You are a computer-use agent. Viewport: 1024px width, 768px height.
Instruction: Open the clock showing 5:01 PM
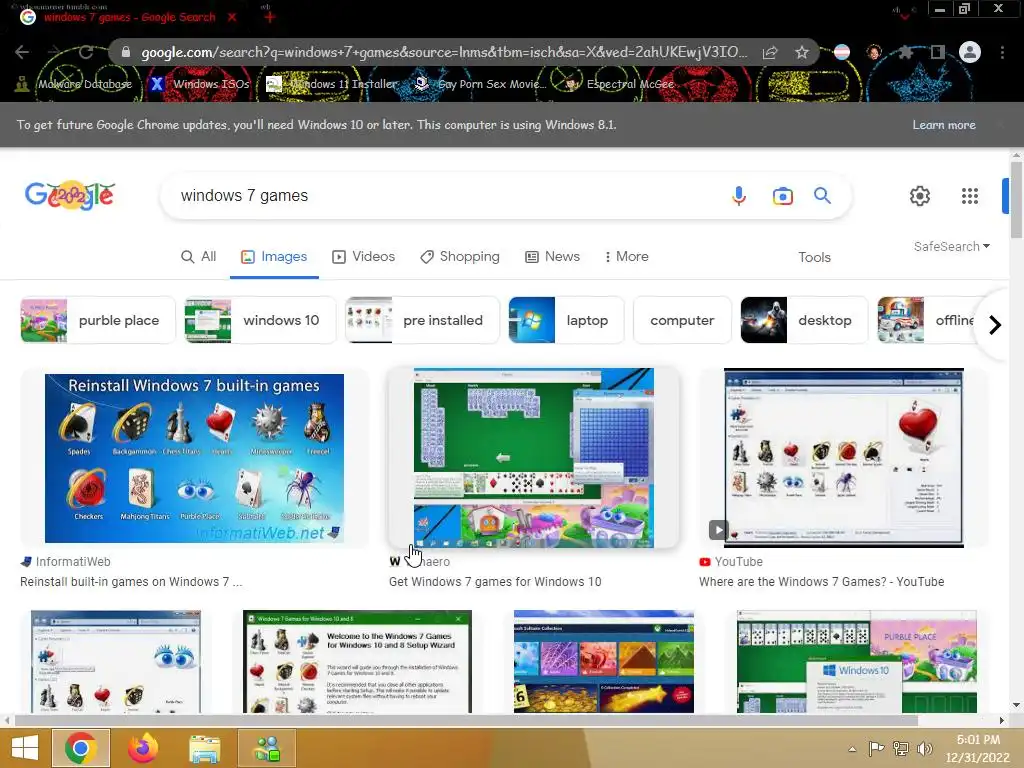click(978, 748)
